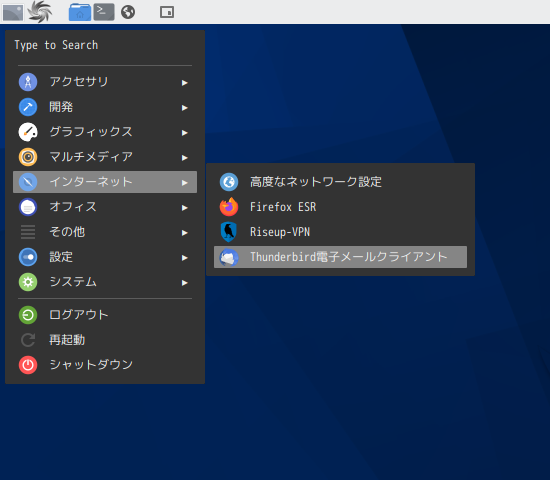
Task: Click the シャットダウン red power icon
Action: (x=28, y=365)
